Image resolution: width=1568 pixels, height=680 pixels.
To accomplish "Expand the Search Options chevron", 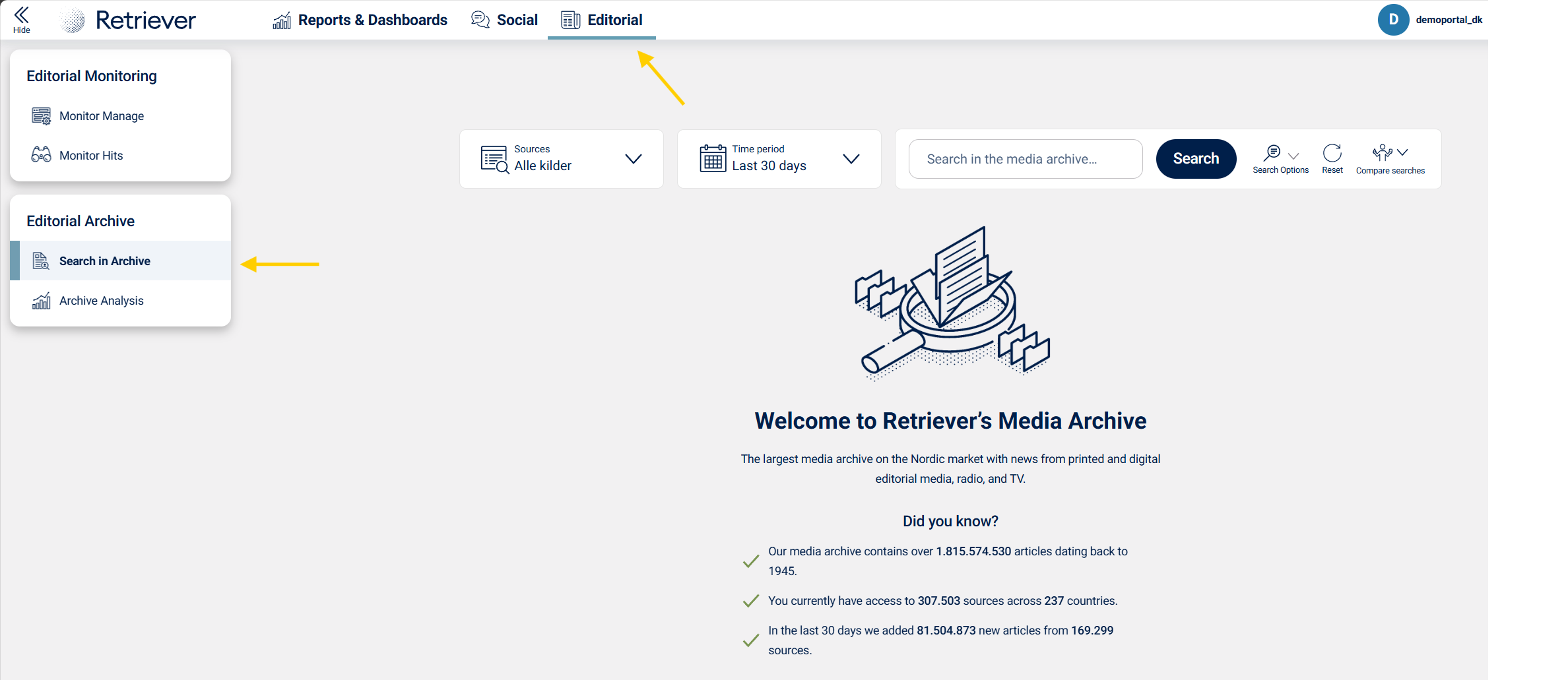I will tap(1293, 156).
